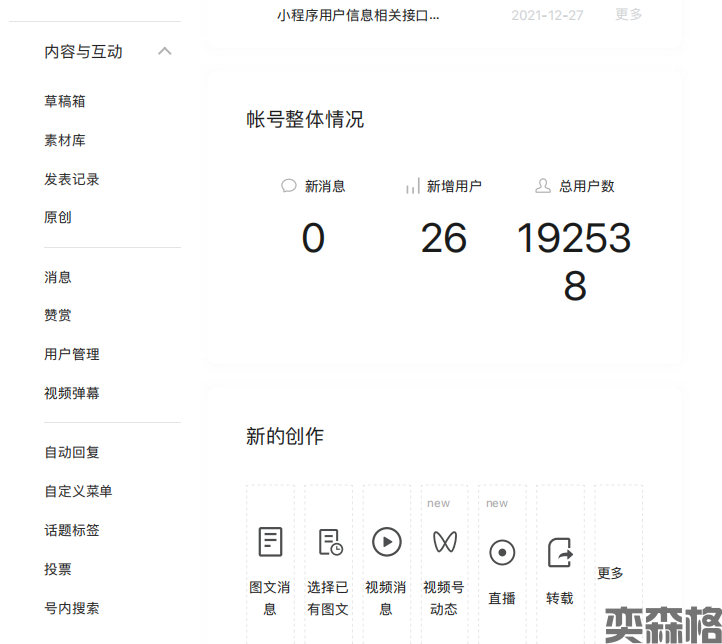Open 自定义菜单 in the sidebar
This screenshot has width=722, height=644.
point(78,491)
